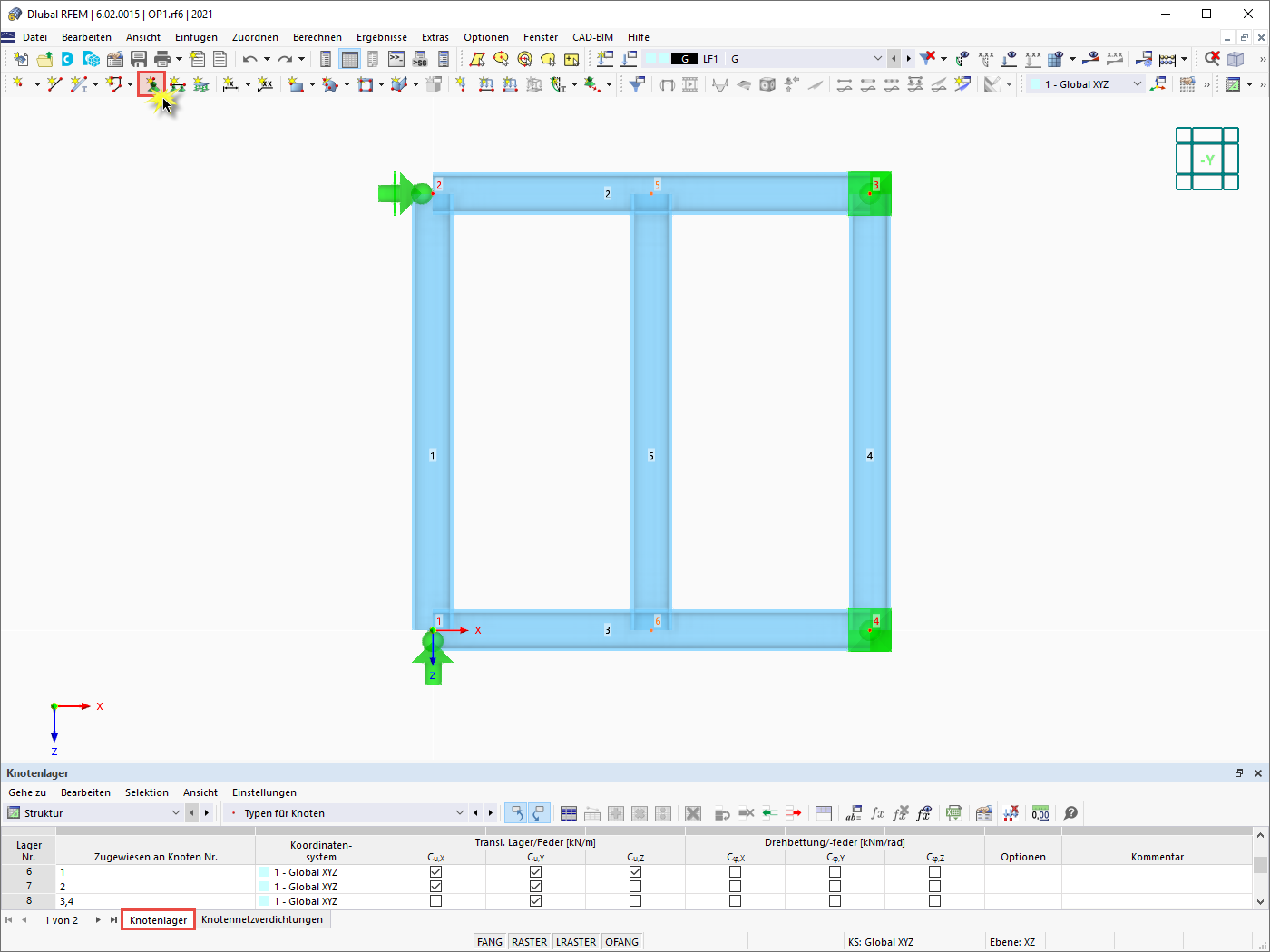This screenshot has height=952, width=1270.
Task: Open the formula editor fx icon
Action: point(877,813)
